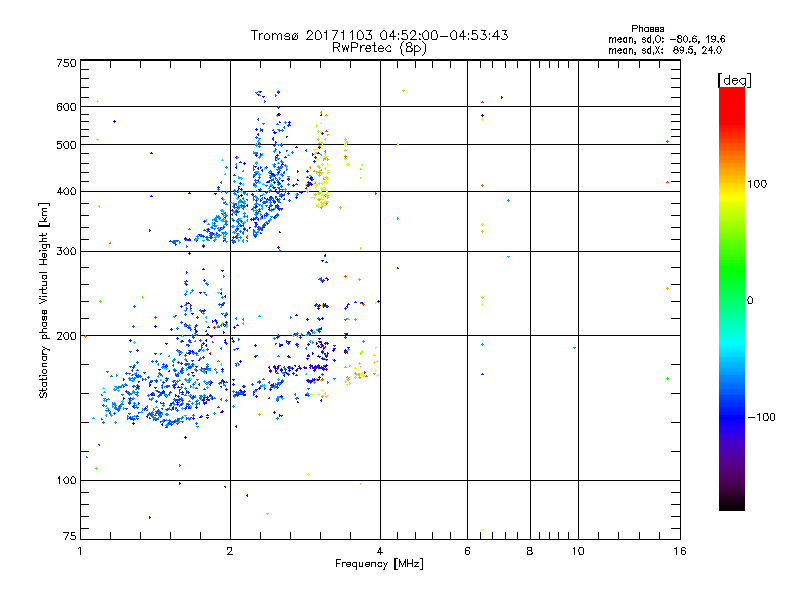Click the y-axis tick label 500

(x=66, y=145)
